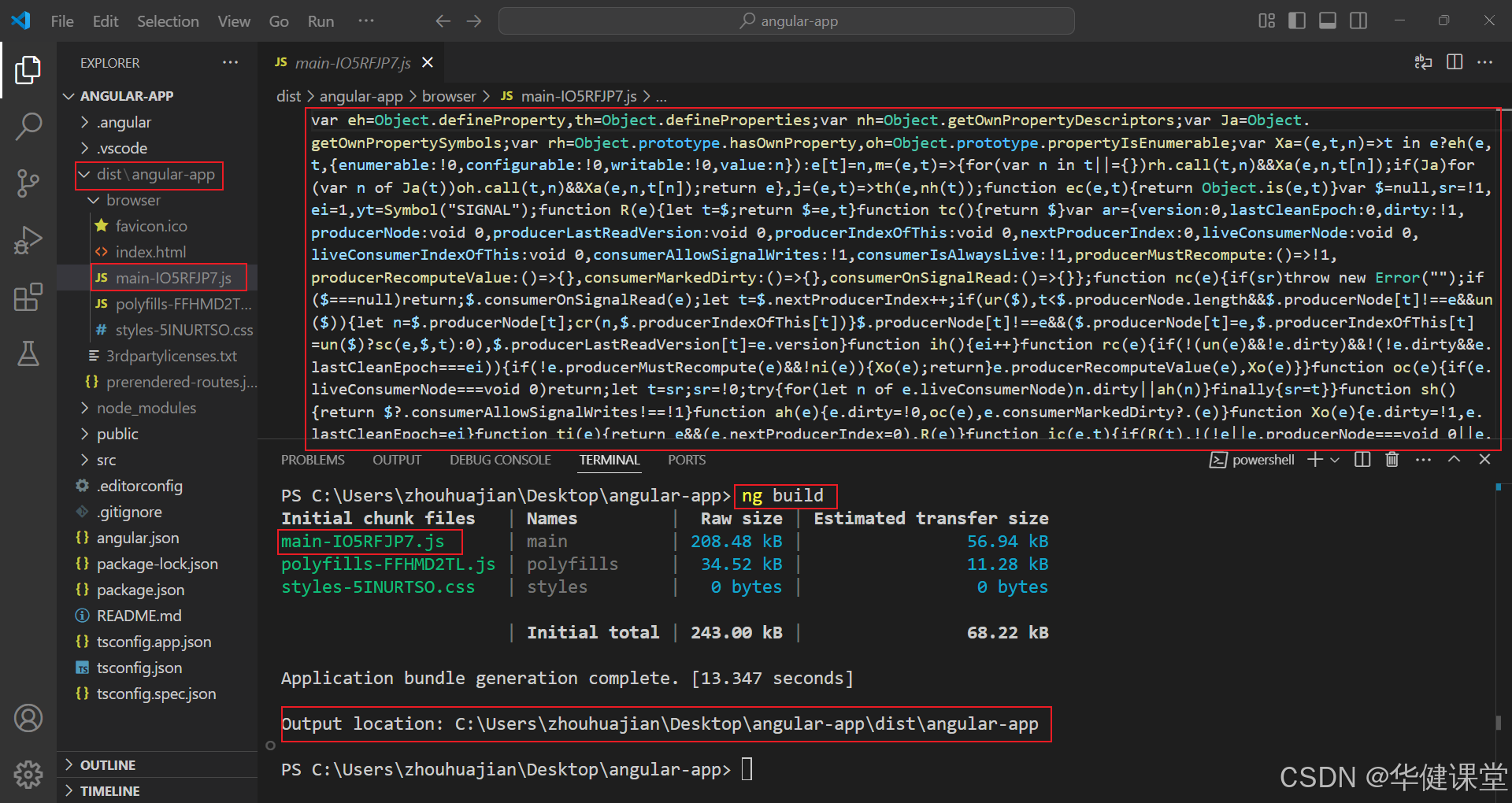Show more menu bar items
This screenshot has height=803, width=1512.
[x=366, y=21]
